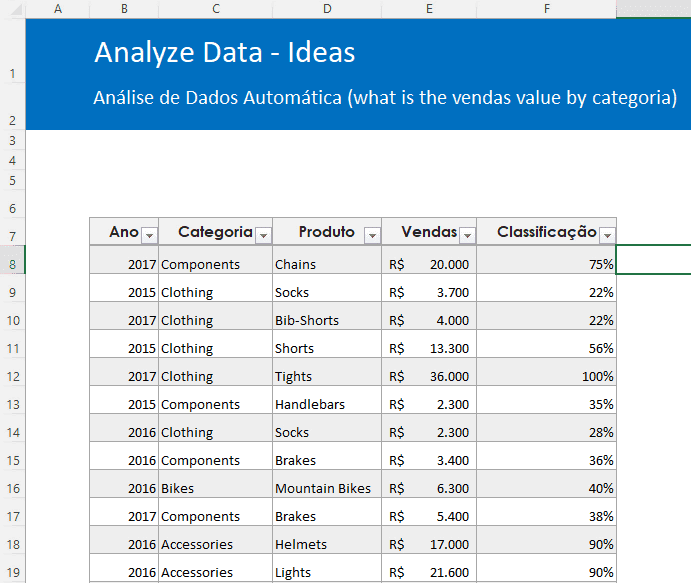The height and width of the screenshot is (583, 691).
Task: Select column E header
Action: pos(429,9)
